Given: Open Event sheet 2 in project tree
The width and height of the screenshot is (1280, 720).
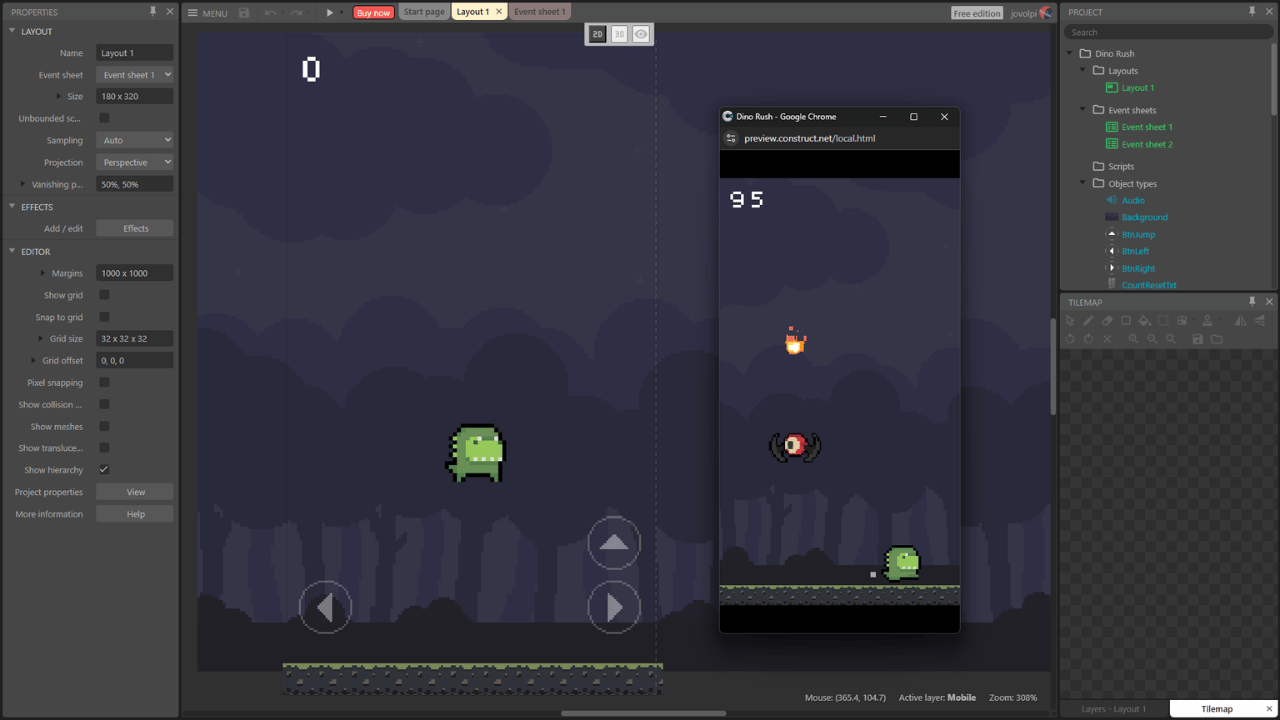Looking at the screenshot, I should [1147, 144].
